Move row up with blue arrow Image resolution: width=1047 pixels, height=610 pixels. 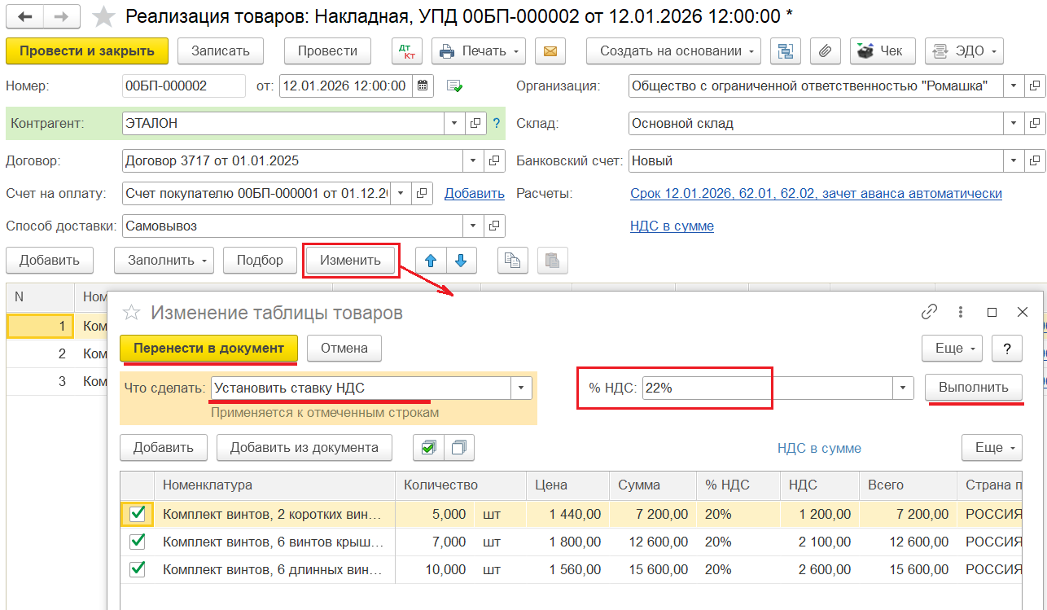(x=431, y=261)
